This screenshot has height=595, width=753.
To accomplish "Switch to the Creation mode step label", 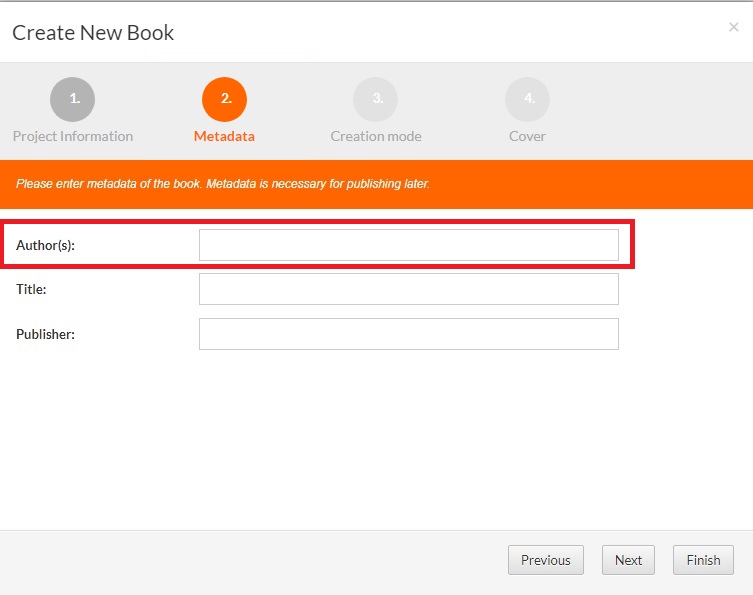I will 376,136.
